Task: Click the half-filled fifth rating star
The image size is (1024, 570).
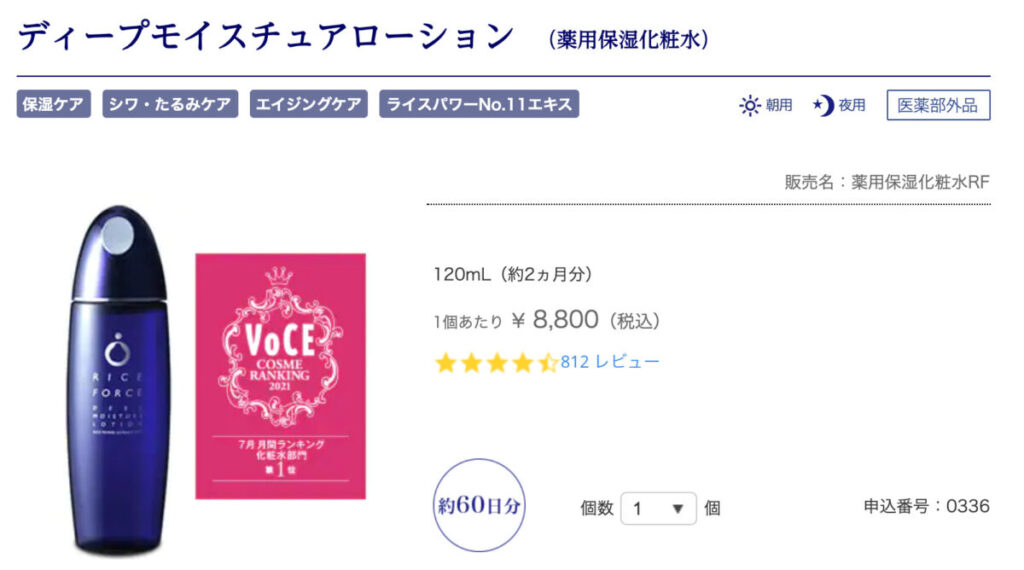Action: [548, 363]
